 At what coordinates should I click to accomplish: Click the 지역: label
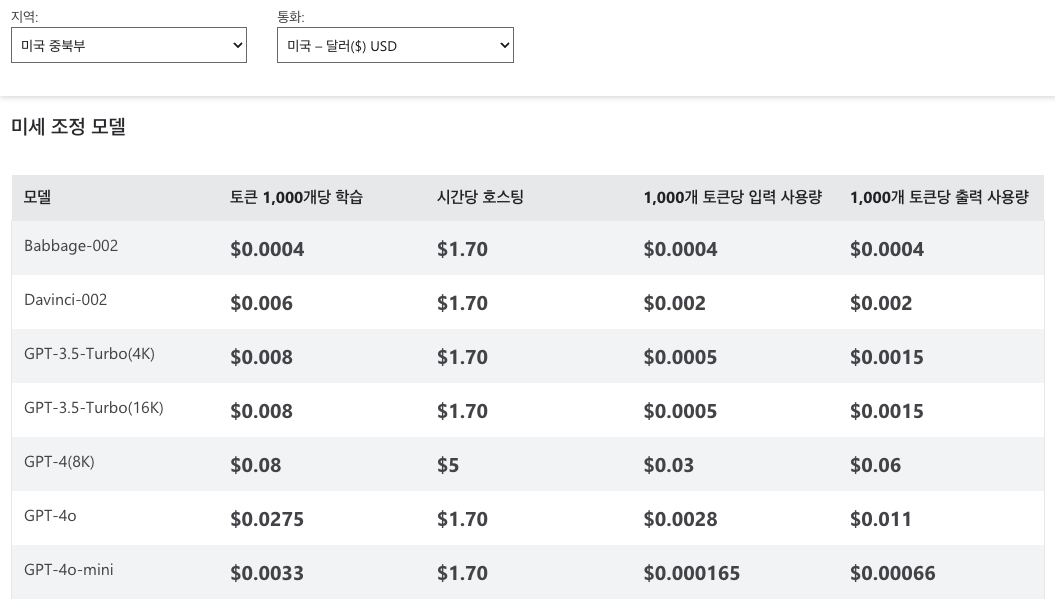(x=25, y=17)
